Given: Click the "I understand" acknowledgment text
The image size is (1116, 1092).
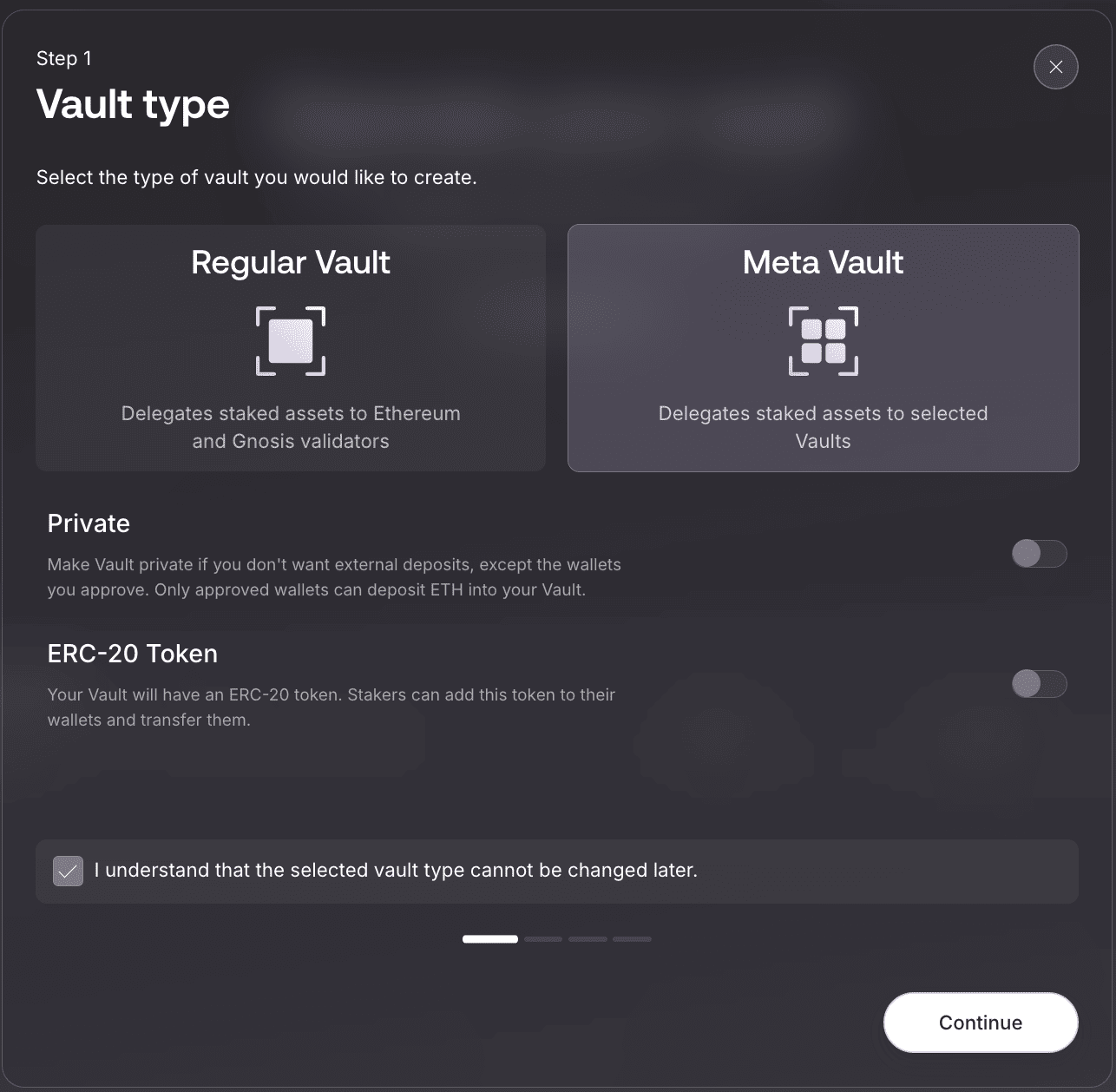Looking at the screenshot, I should click(396, 871).
